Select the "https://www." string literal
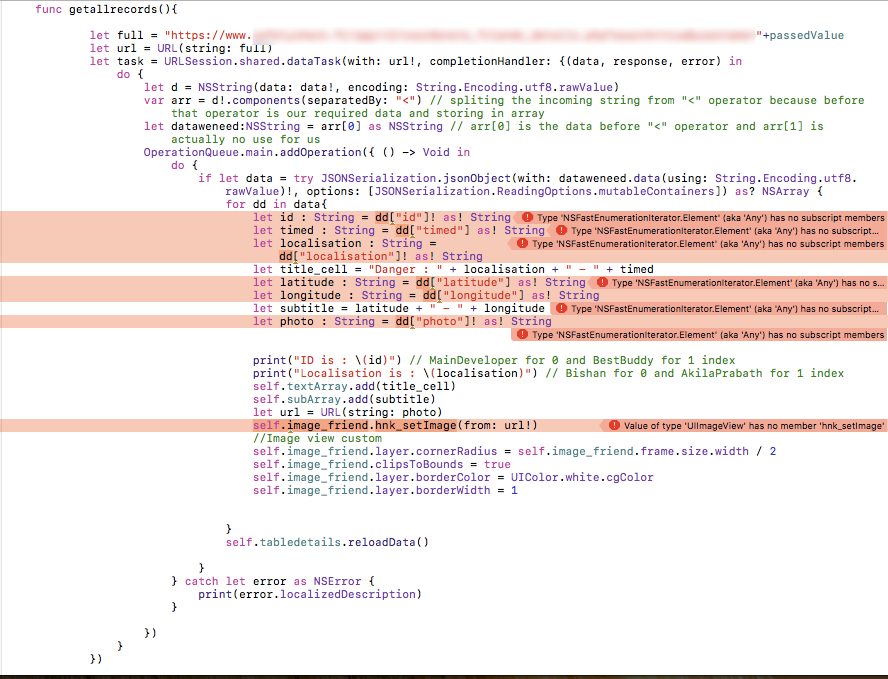The image size is (888, 679). [x=208, y=35]
